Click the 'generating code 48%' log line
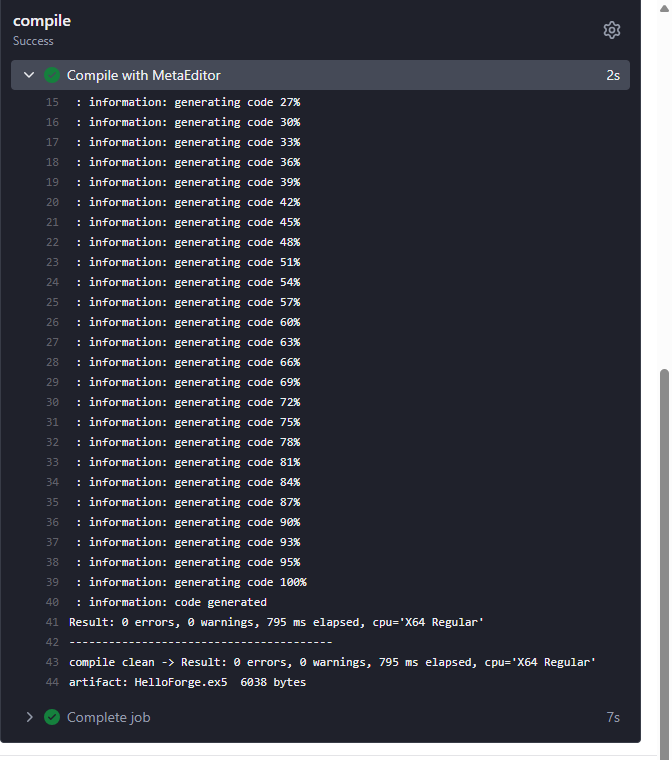 click(x=188, y=242)
